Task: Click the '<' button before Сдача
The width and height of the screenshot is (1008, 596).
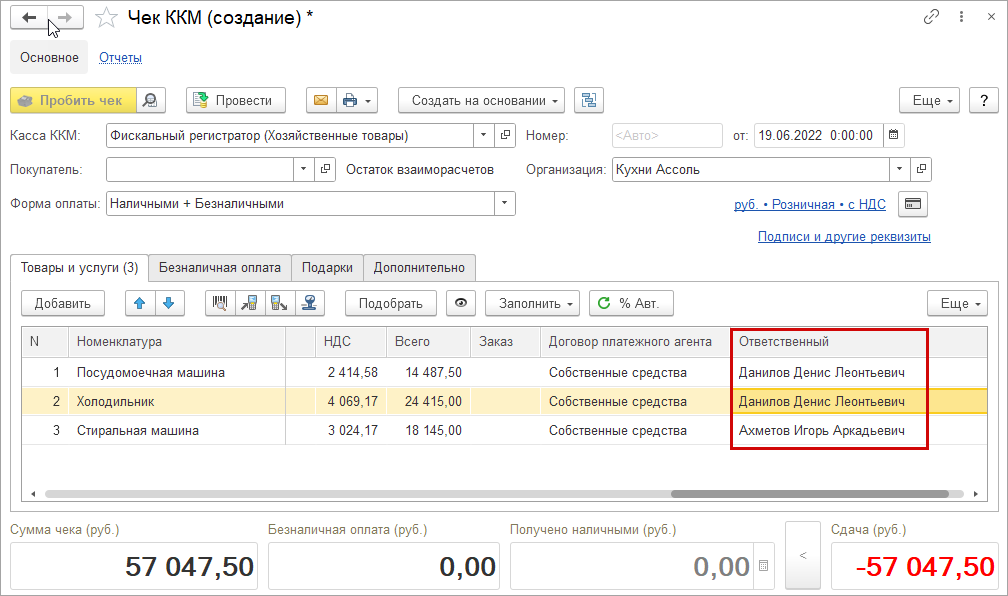Action: [803, 555]
